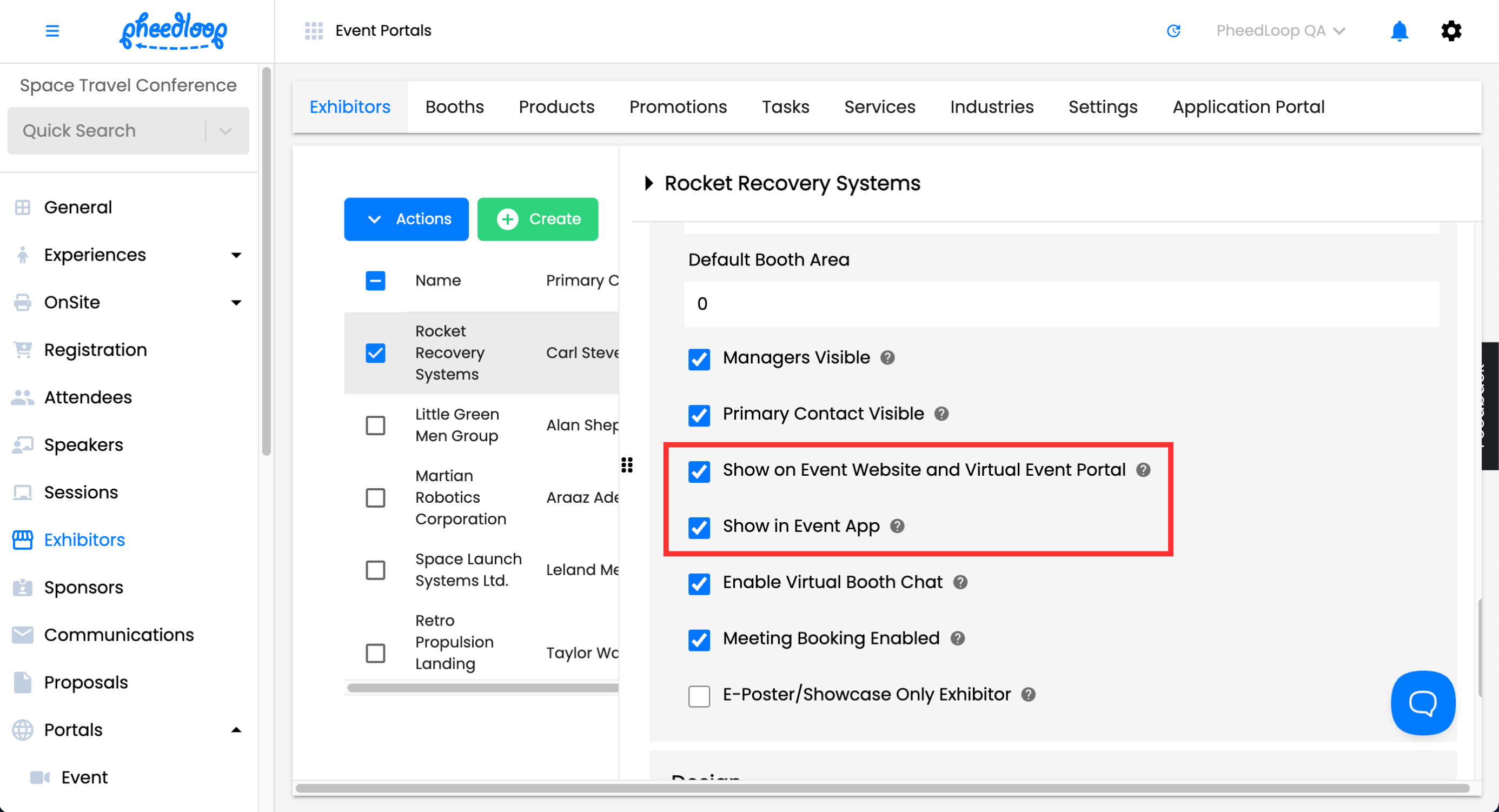
Task: Click the exhibitor list horizontal scrollbar
Action: (x=483, y=689)
